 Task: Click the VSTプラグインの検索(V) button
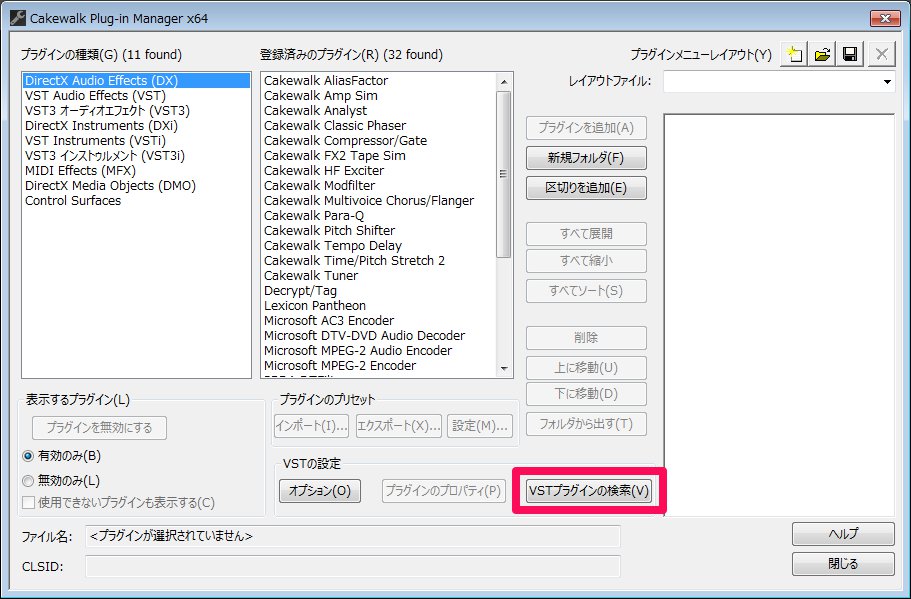click(589, 491)
